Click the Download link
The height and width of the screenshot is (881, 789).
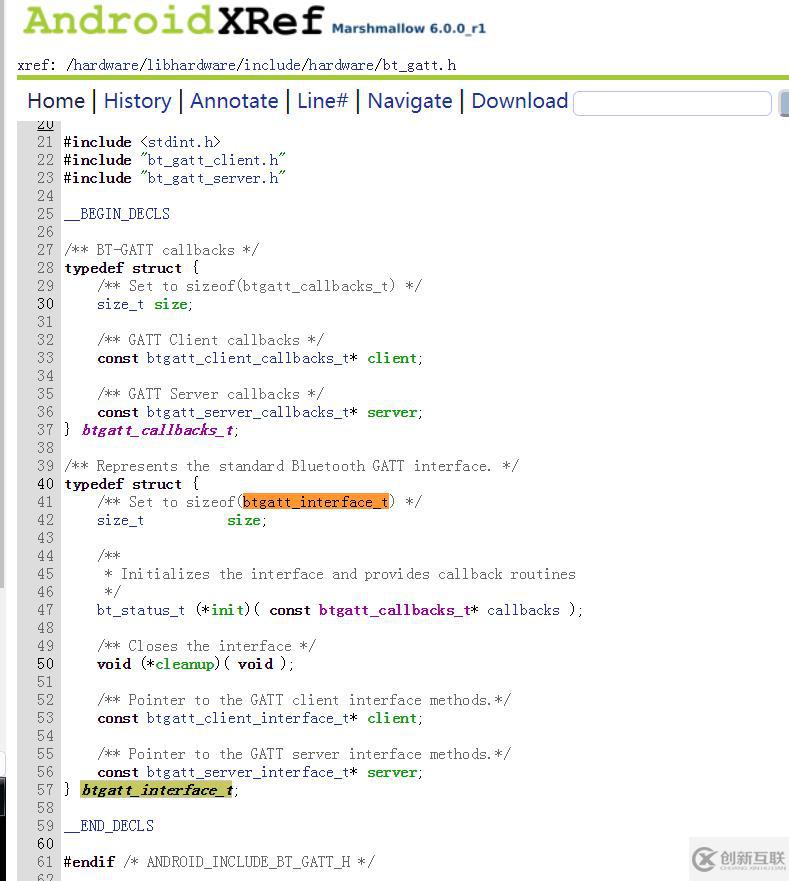click(520, 101)
